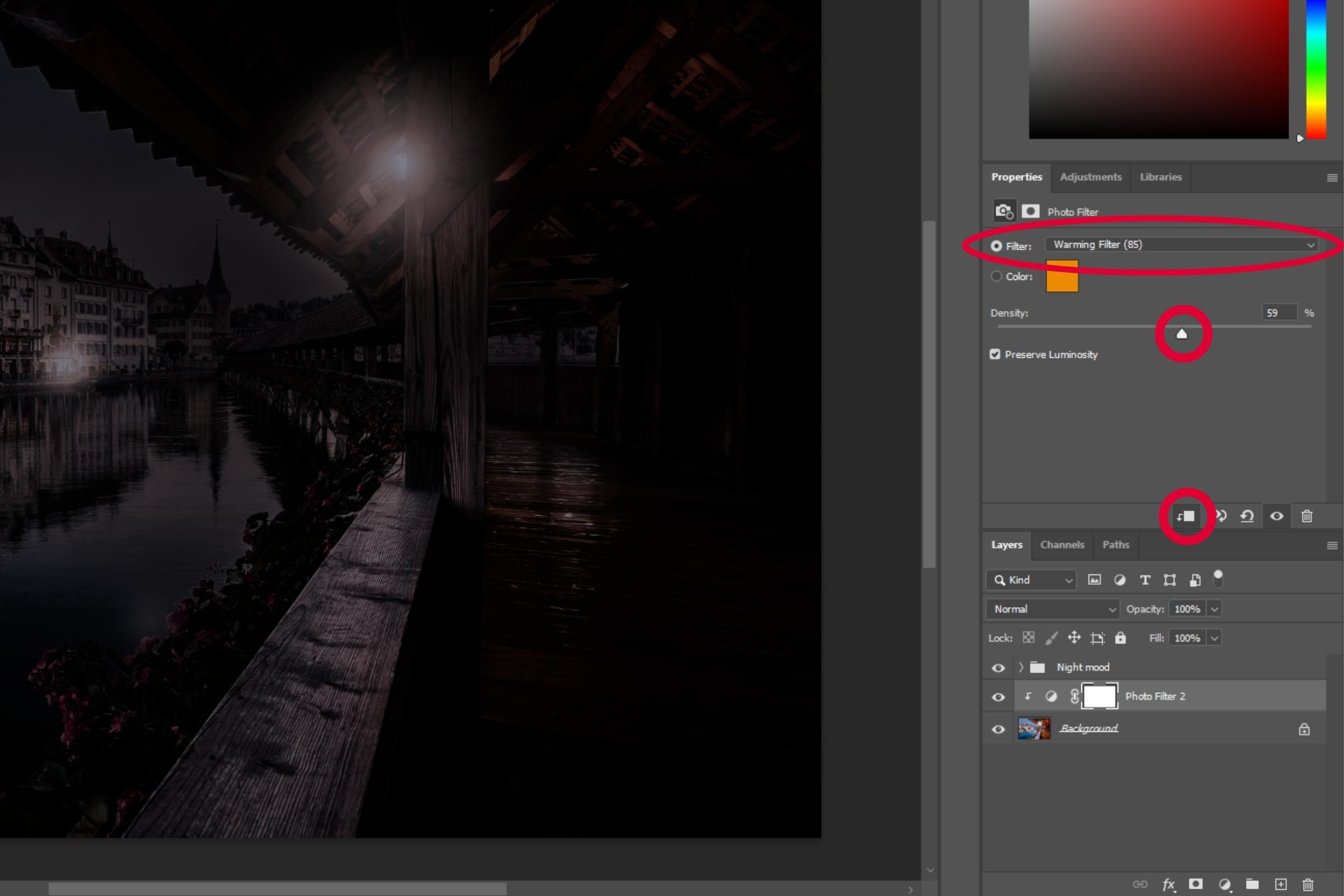Image resolution: width=1344 pixels, height=896 pixels.
Task: Click the Fill 100% field
Action: [1187, 638]
